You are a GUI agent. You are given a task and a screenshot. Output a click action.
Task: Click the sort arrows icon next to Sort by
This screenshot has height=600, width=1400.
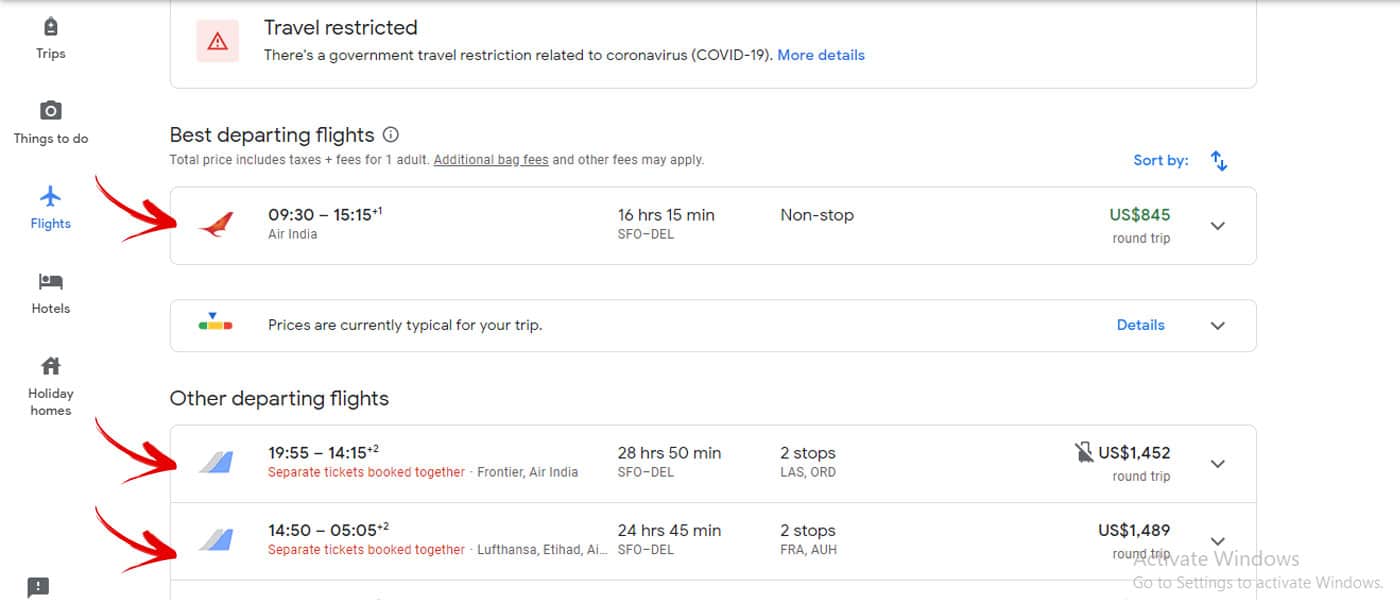pyautogui.click(x=1218, y=160)
